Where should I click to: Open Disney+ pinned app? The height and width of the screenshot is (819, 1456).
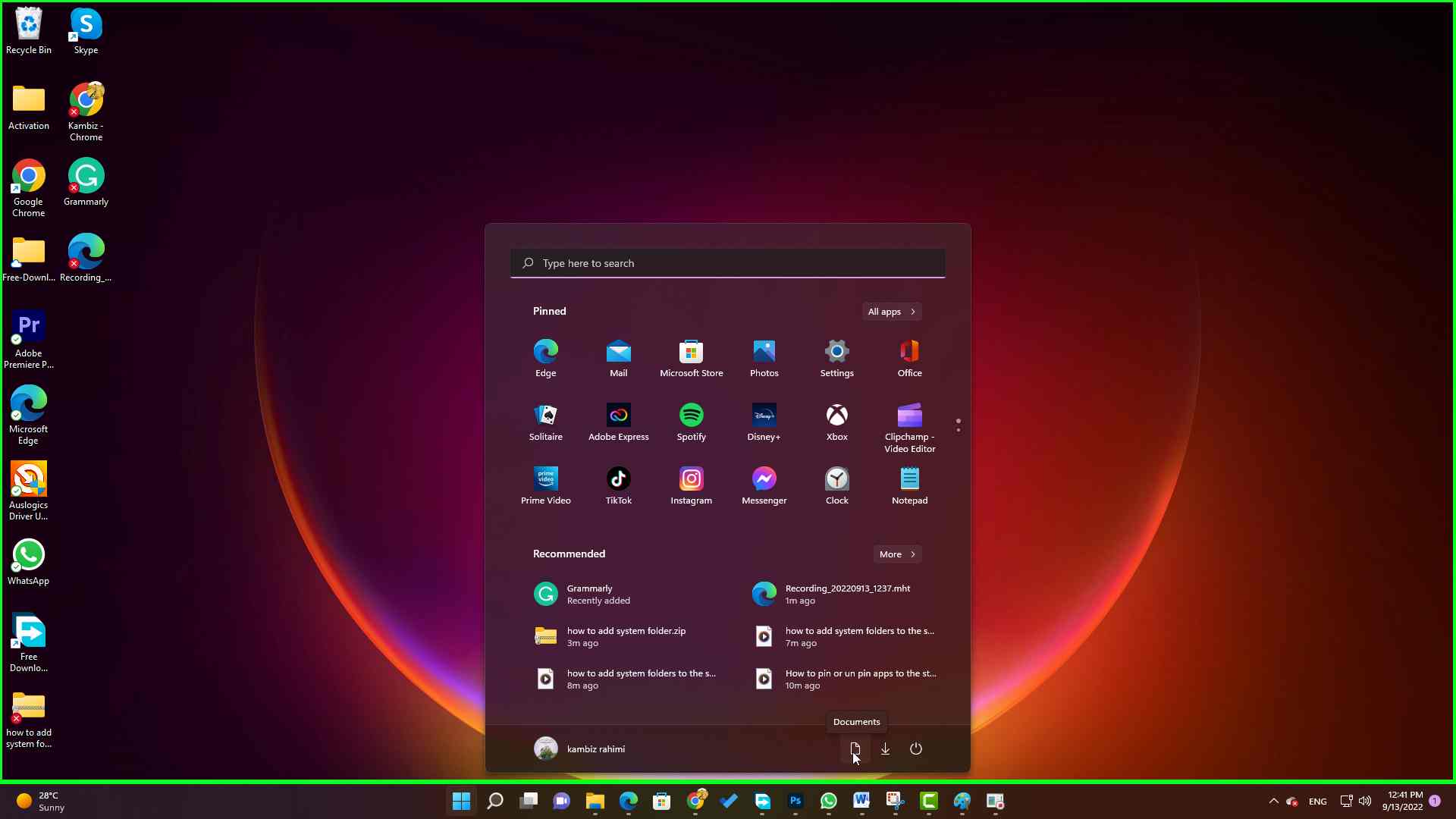pyautogui.click(x=764, y=422)
